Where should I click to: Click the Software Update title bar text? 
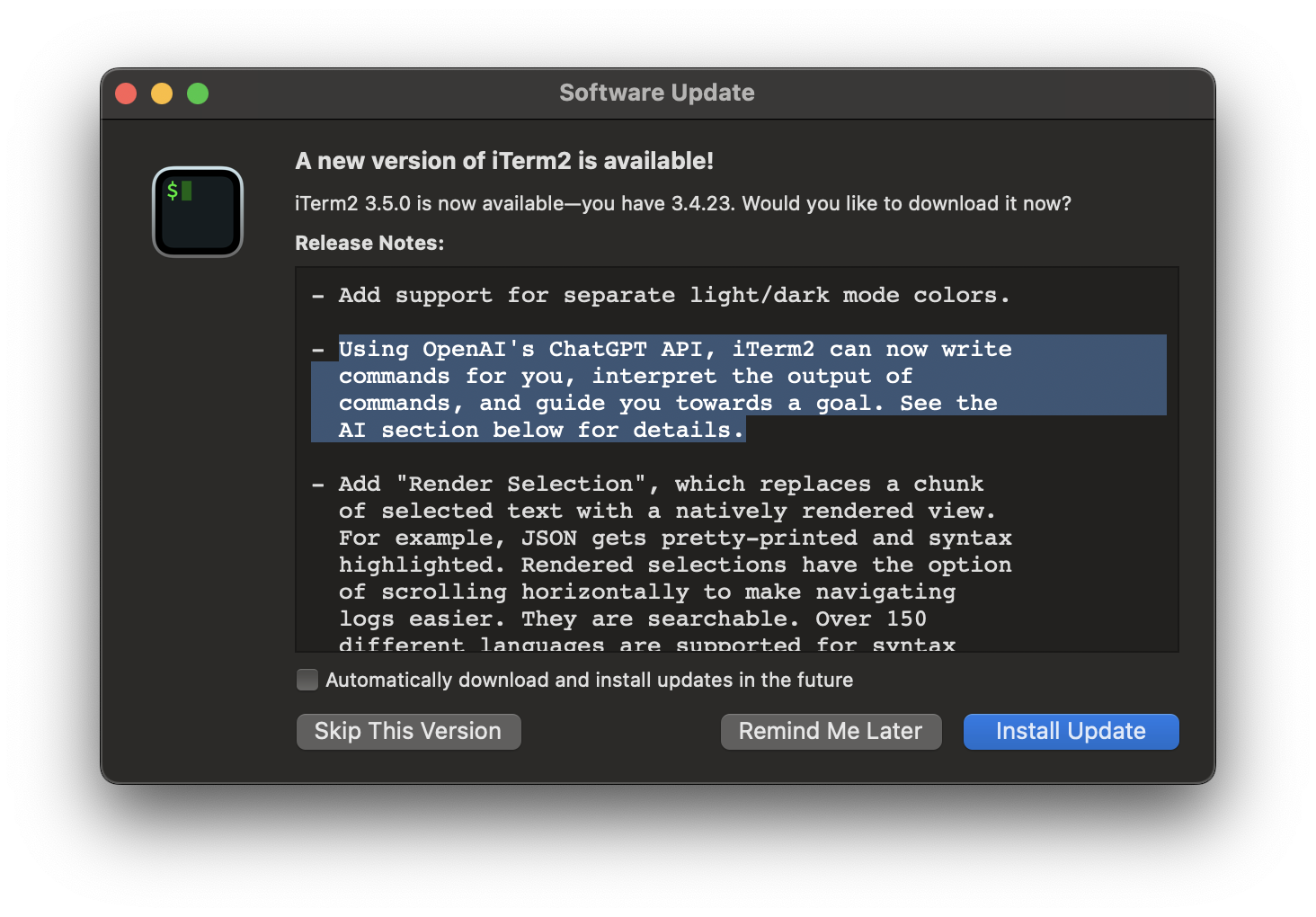656,93
